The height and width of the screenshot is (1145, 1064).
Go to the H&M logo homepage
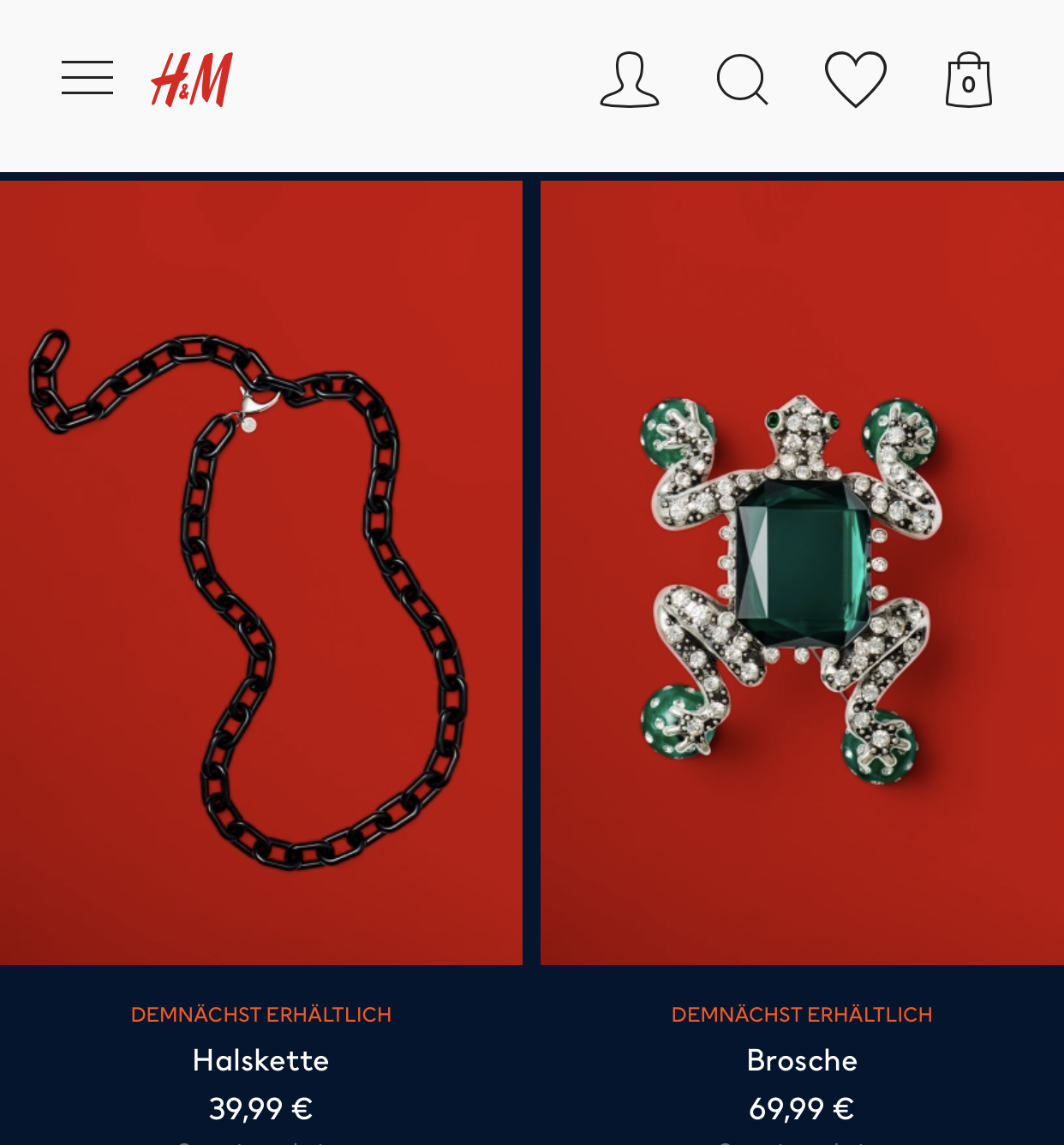tap(192, 80)
